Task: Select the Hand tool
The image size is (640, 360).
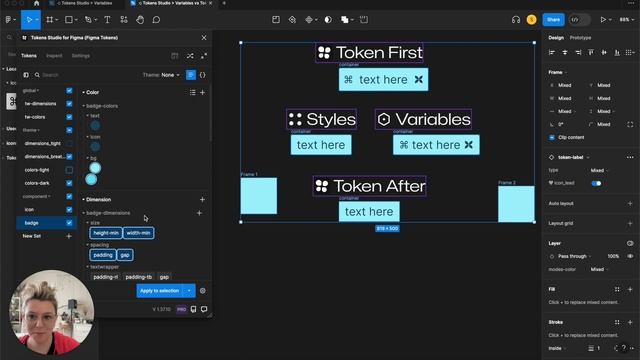Action: (140, 20)
